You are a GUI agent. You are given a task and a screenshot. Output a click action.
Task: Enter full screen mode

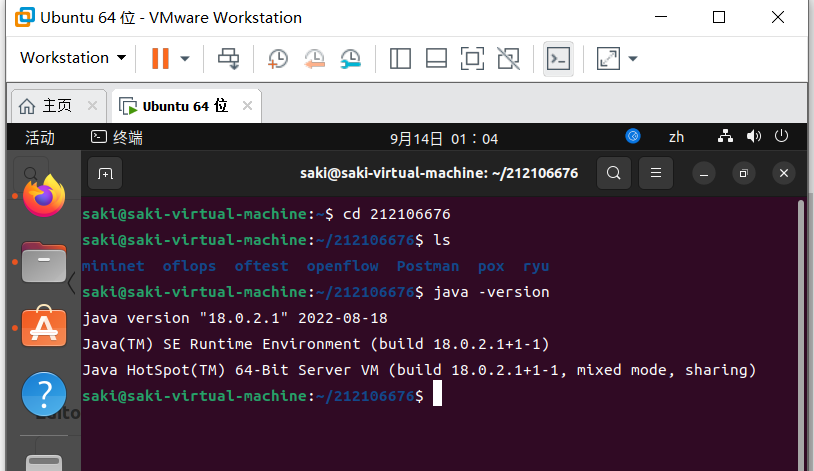472,58
